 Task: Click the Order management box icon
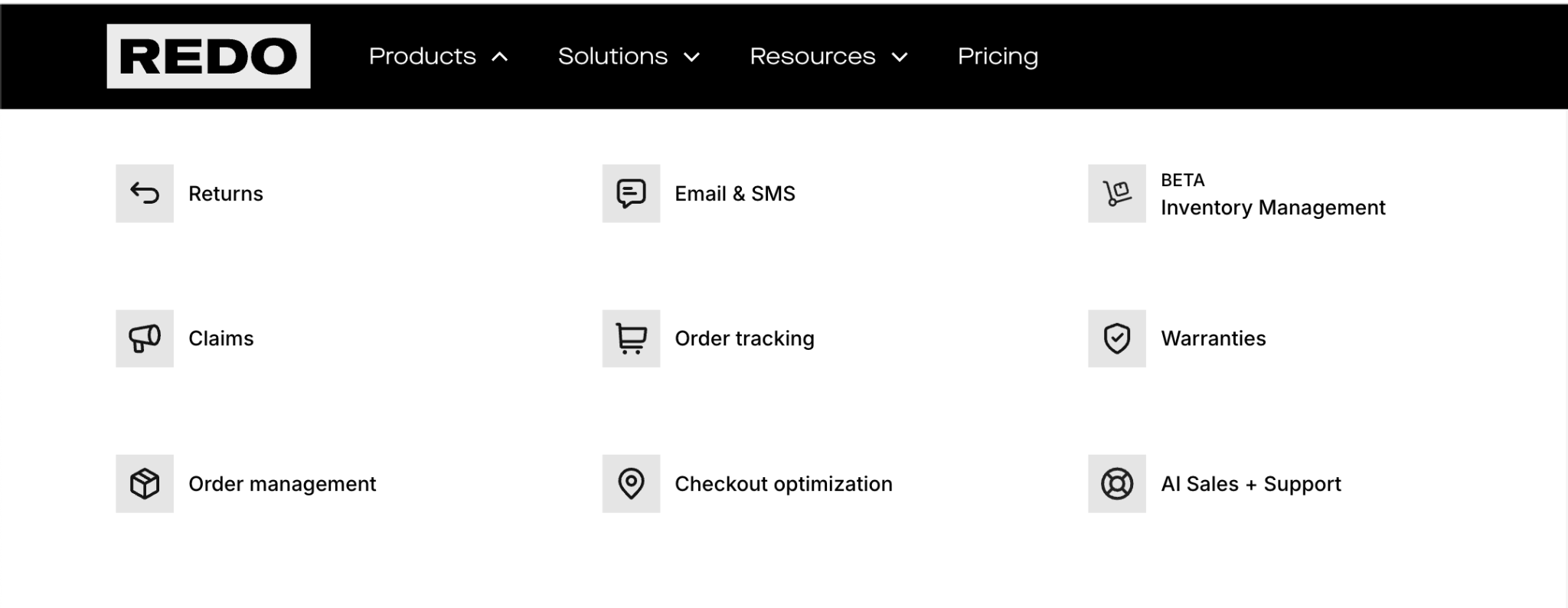coord(145,484)
